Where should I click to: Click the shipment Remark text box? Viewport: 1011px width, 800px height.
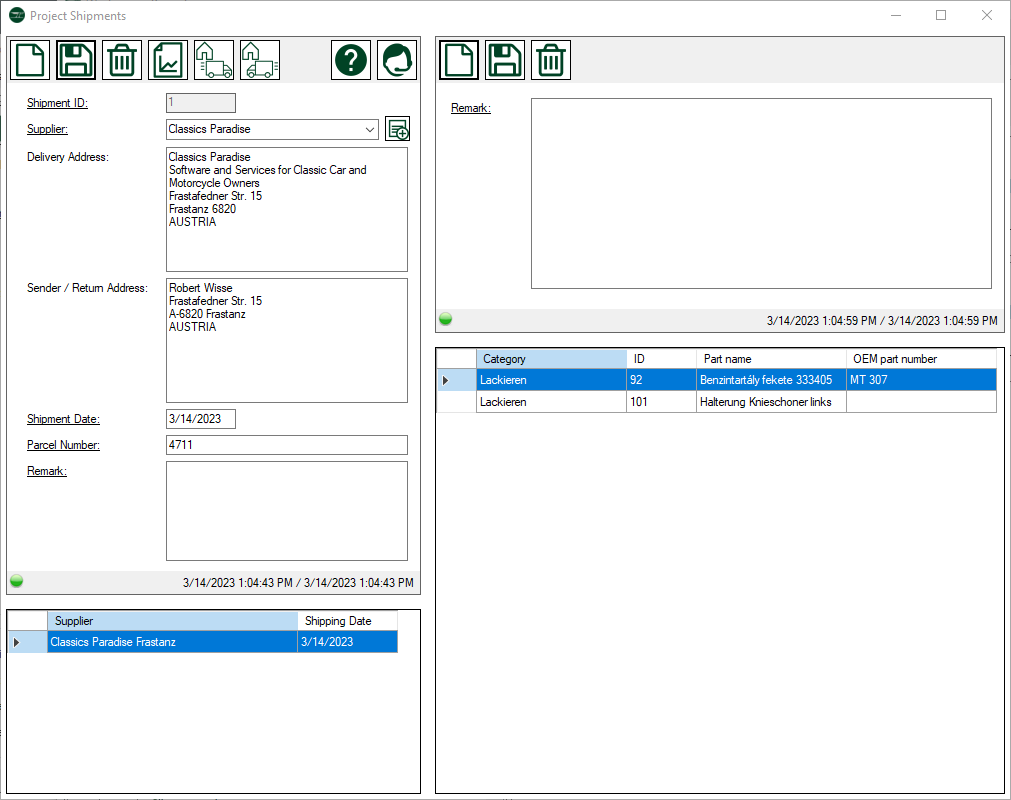point(287,511)
